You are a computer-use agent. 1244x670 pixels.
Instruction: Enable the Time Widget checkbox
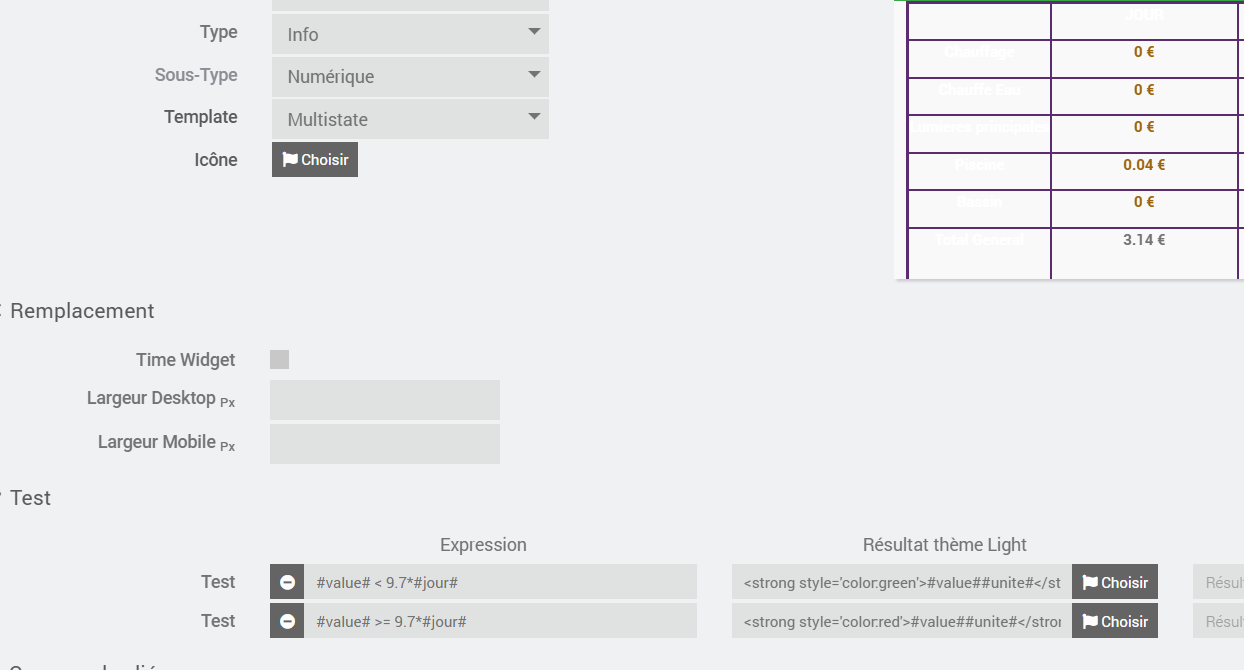tap(280, 360)
